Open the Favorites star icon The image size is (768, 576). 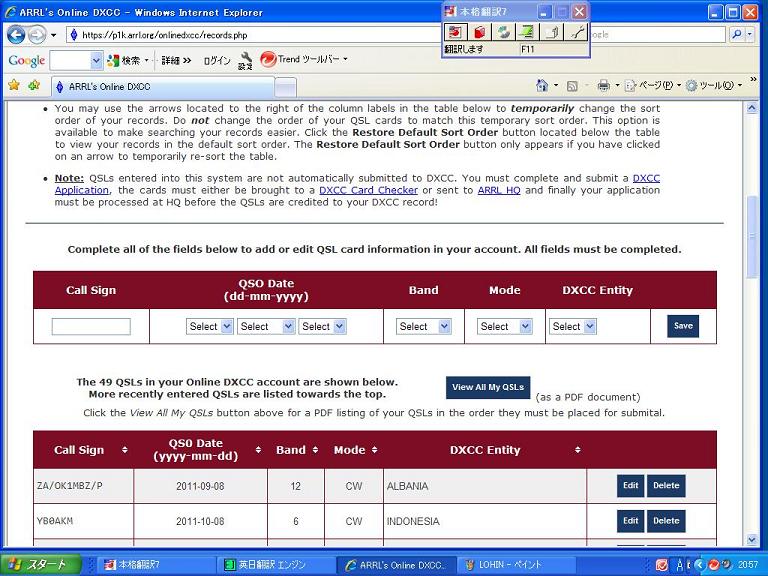pos(14,86)
